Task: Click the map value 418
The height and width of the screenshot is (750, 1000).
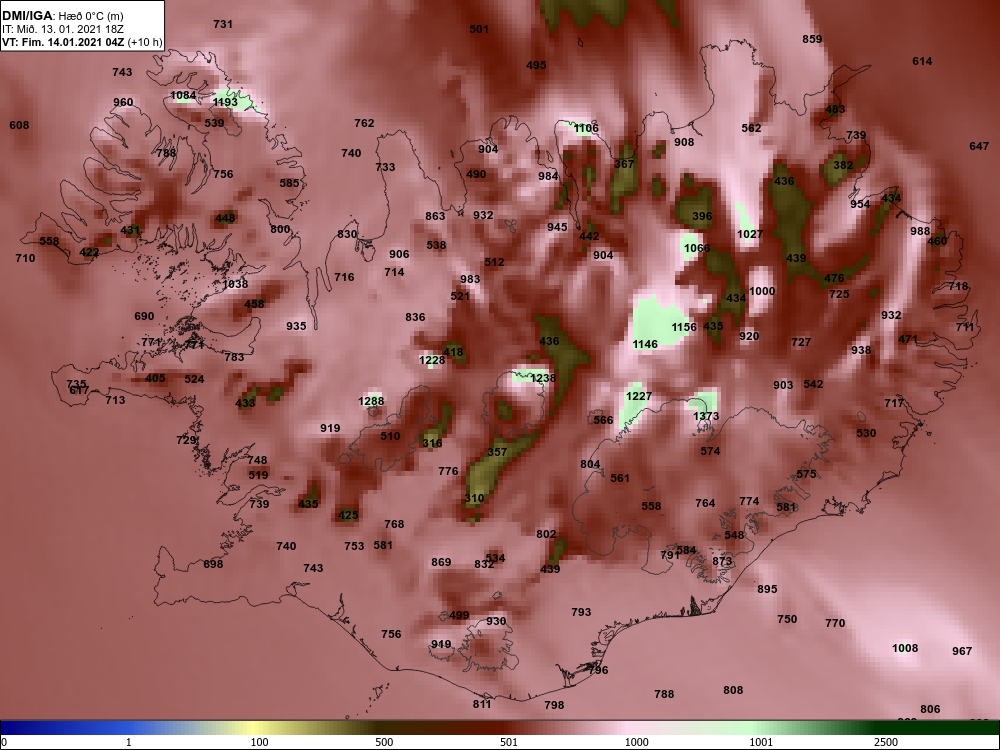Action: click(453, 352)
